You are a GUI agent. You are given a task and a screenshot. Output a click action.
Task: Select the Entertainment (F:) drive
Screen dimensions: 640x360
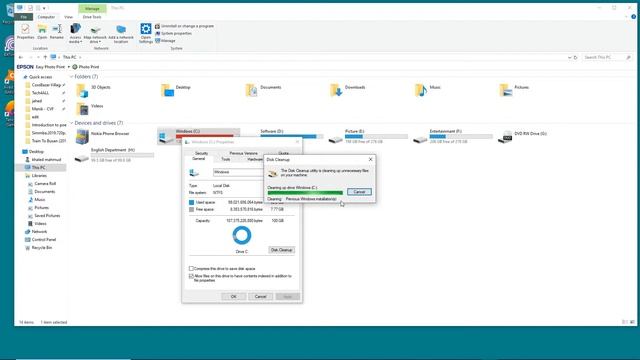[x=453, y=137]
